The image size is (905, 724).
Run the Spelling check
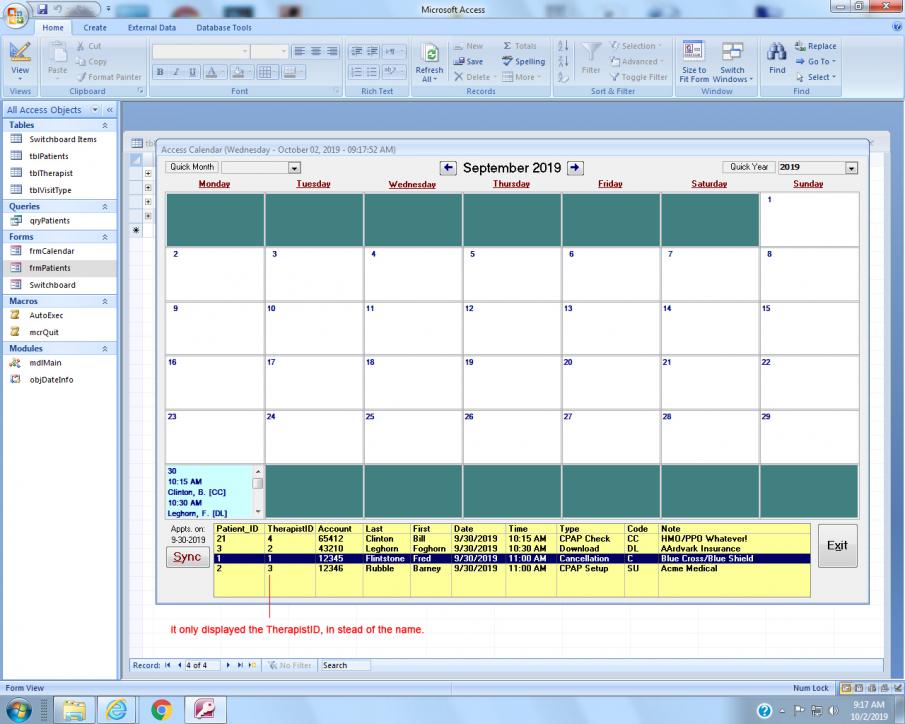click(x=523, y=61)
